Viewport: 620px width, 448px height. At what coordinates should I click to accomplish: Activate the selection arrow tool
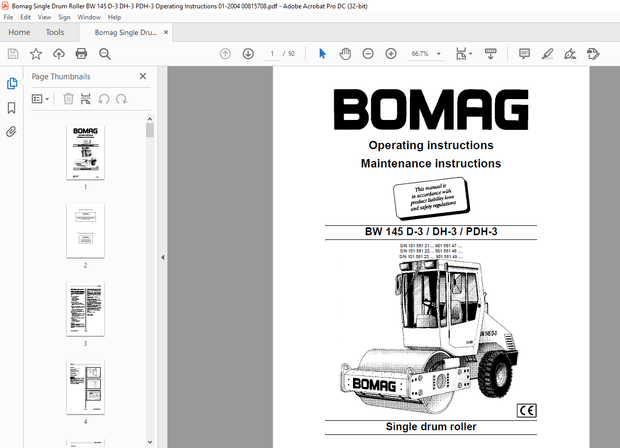tap(322, 54)
